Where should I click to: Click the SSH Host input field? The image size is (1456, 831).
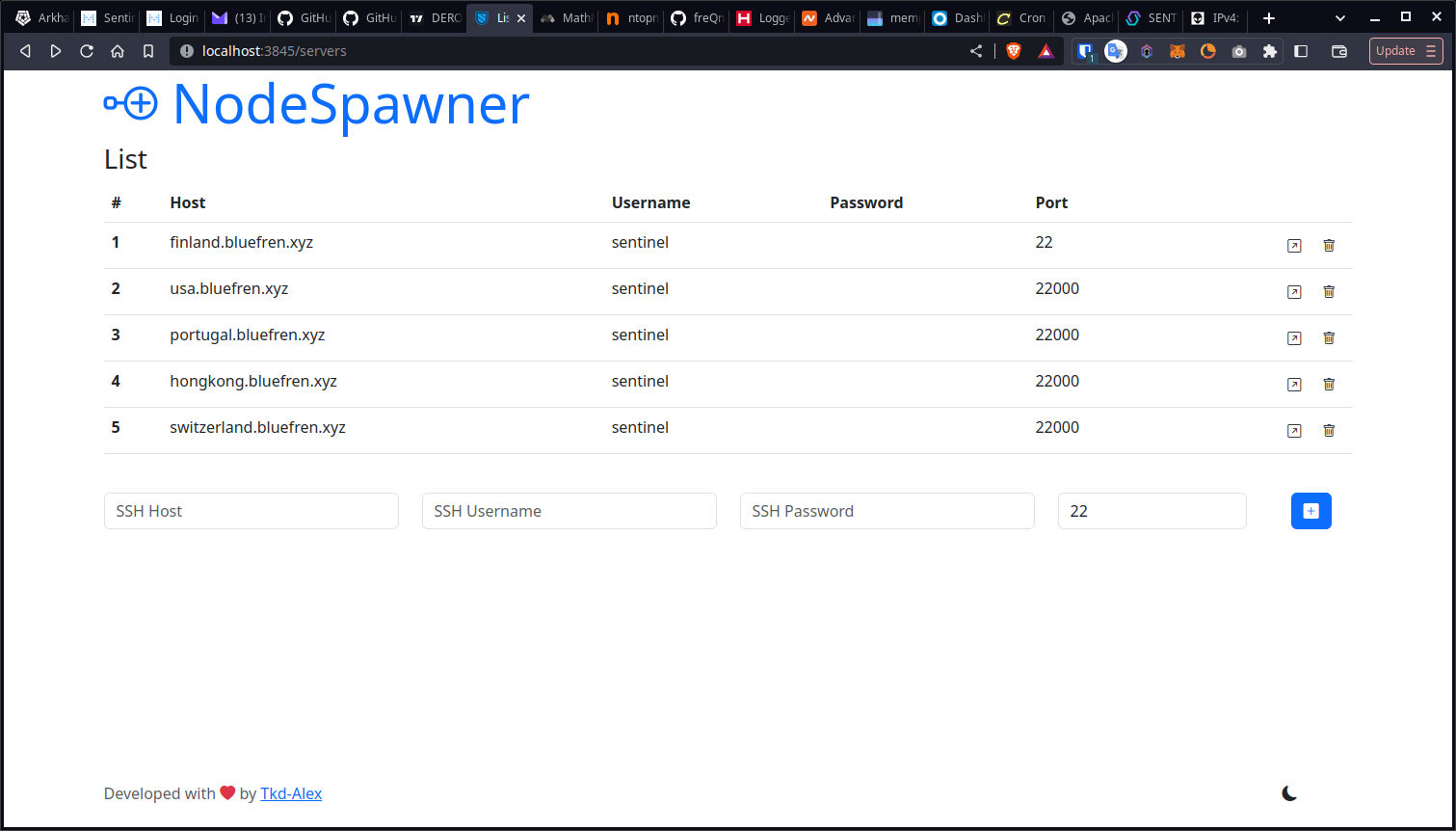(x=251, y=511)
